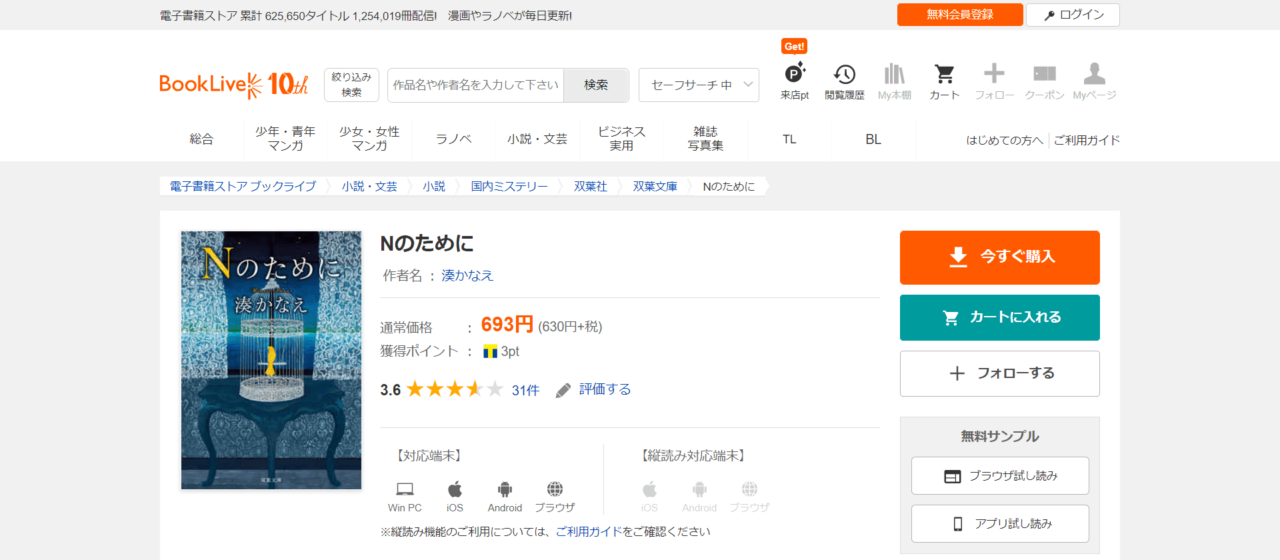1280x560 pixels.
Task: Open 閲覧履歴 browsing history icon
Action: click(x=844, y=80)
